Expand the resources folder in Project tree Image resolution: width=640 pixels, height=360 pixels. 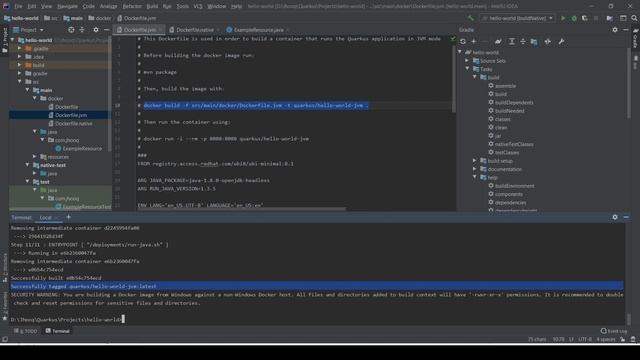click(35, 157)
